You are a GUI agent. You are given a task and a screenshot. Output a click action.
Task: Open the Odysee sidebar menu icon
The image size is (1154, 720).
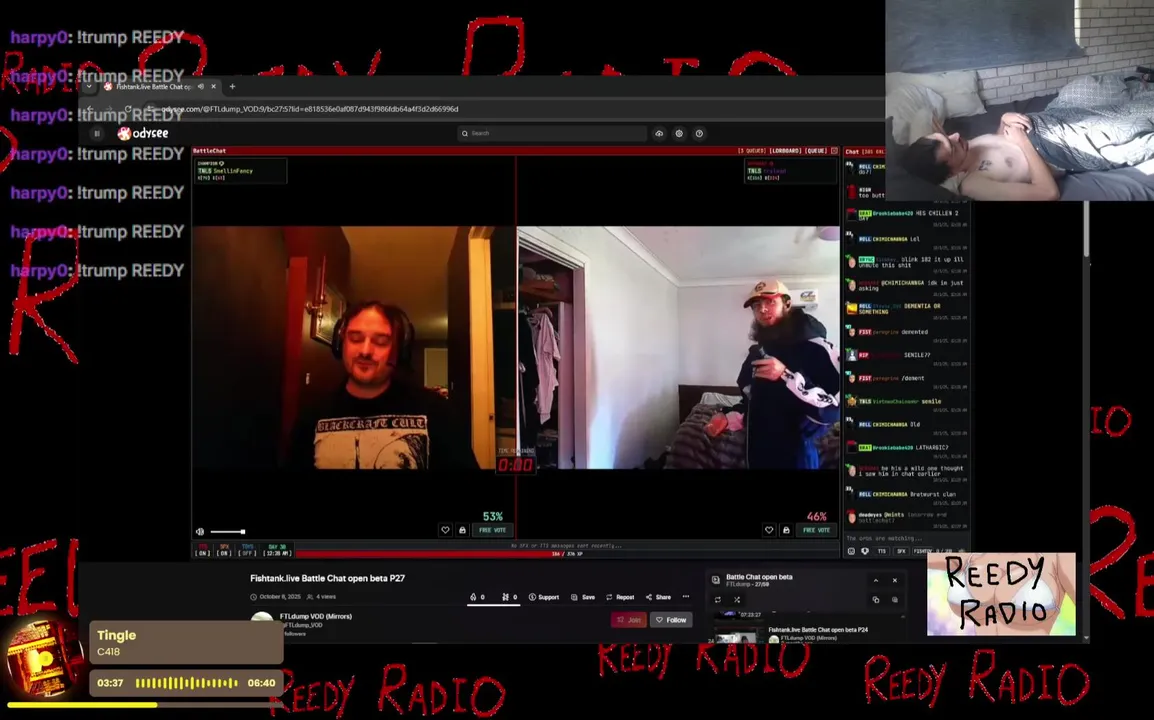(97, 133)
